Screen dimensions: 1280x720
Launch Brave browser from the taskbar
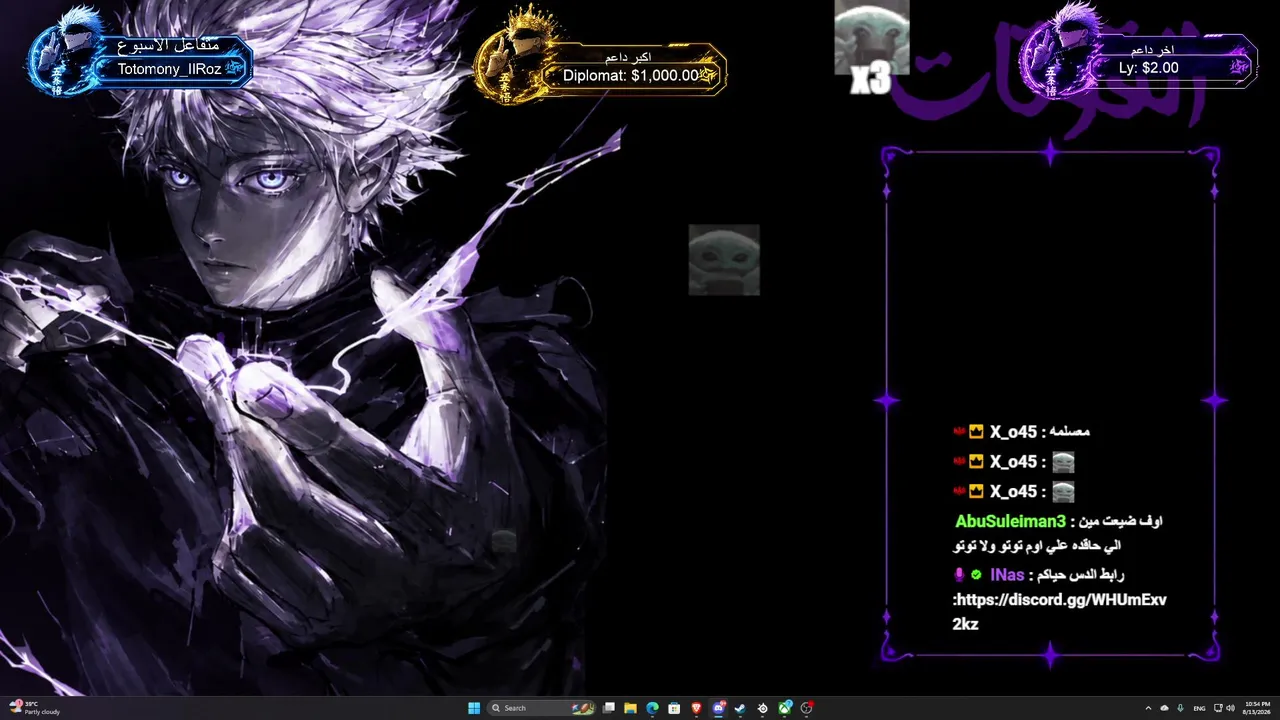tap(696, 708)
